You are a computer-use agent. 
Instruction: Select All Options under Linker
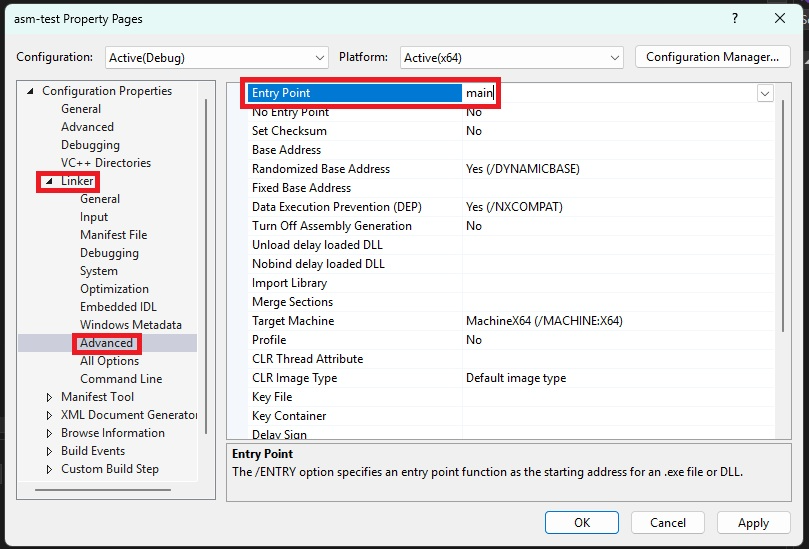click(109, 361)
